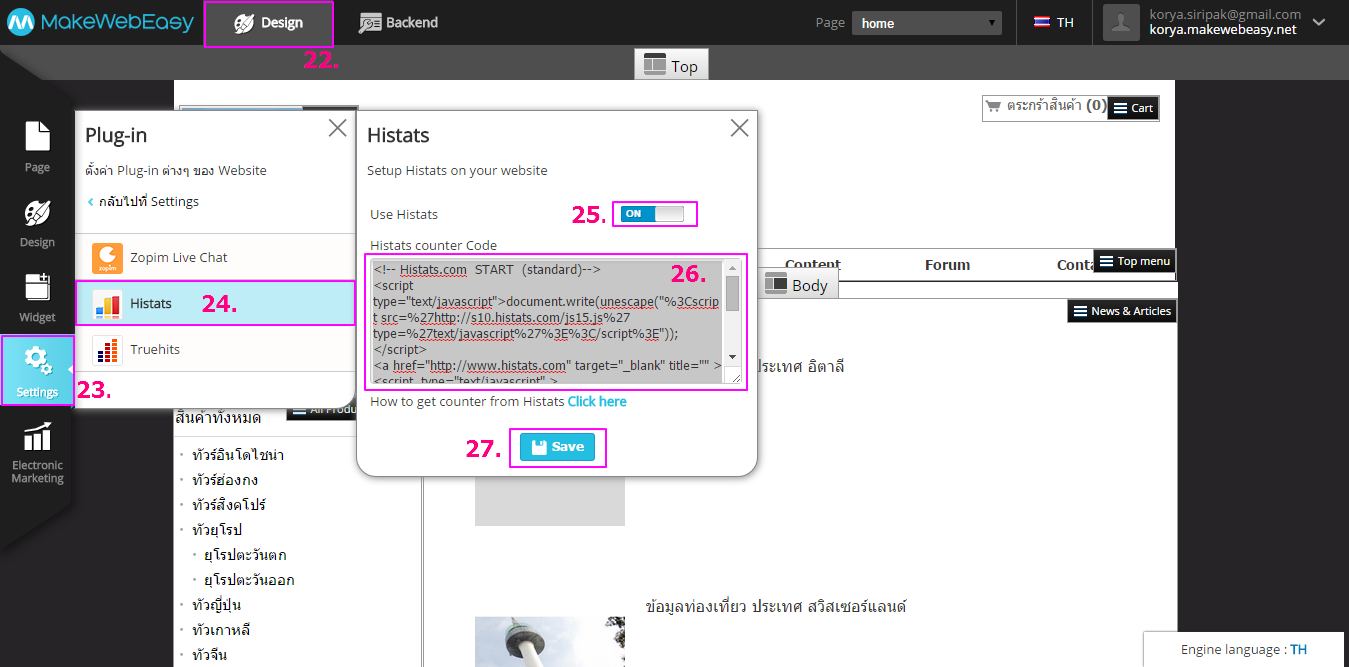Open the Histats 'Click here' link
The image size is (1349, 667).
[597, 401]
